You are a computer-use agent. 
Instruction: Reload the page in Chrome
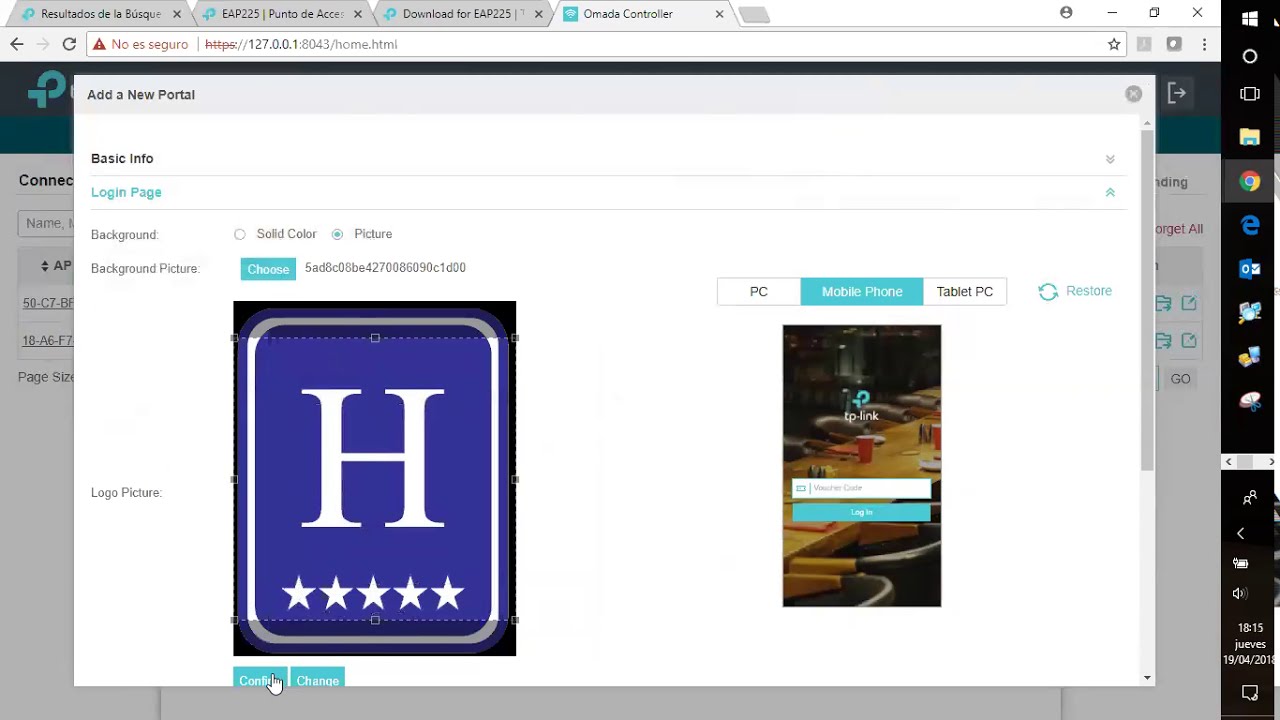(x=69, y=44)
